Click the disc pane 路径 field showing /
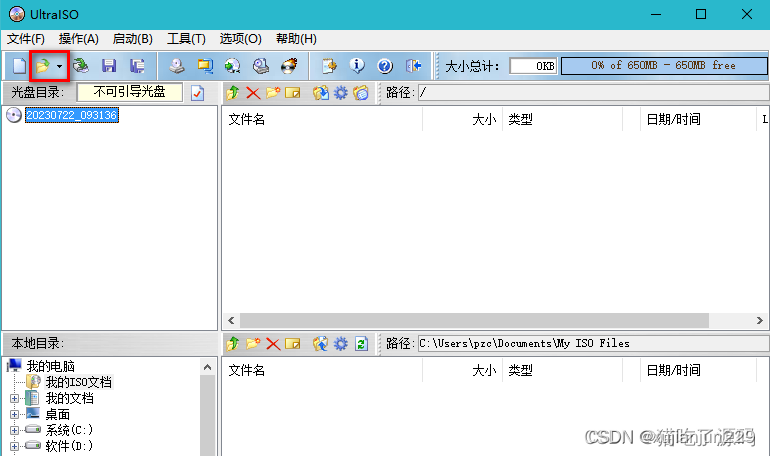 coord(593,93)
